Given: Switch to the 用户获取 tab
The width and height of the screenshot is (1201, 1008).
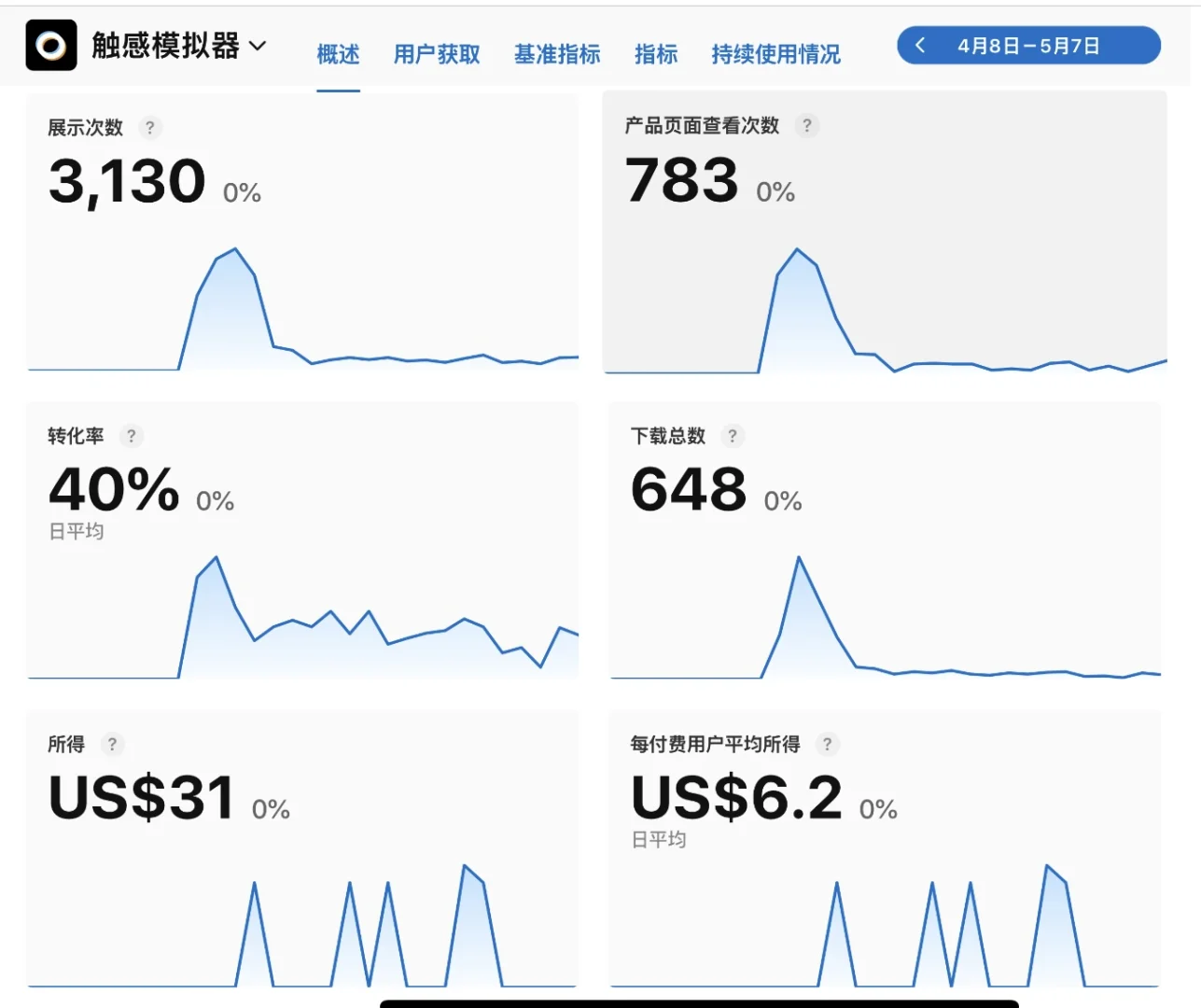Looking at the screenshot, I should (436, 54).
